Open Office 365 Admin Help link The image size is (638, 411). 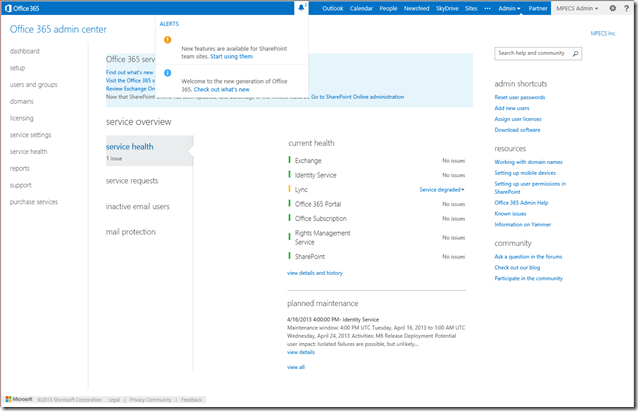(x=521, y=203)
